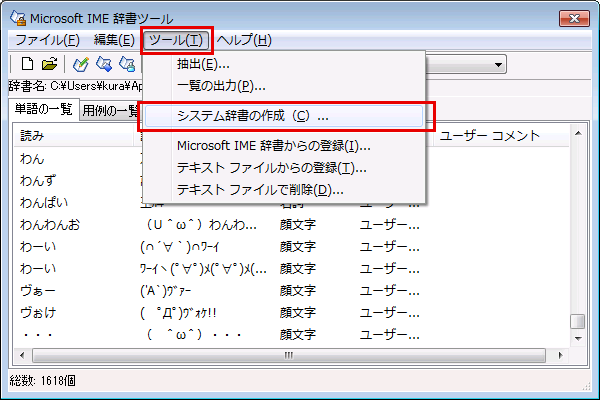Screen dimensions: 600x400
Task: Select the ヴぁー row
Action: (292, 291)
